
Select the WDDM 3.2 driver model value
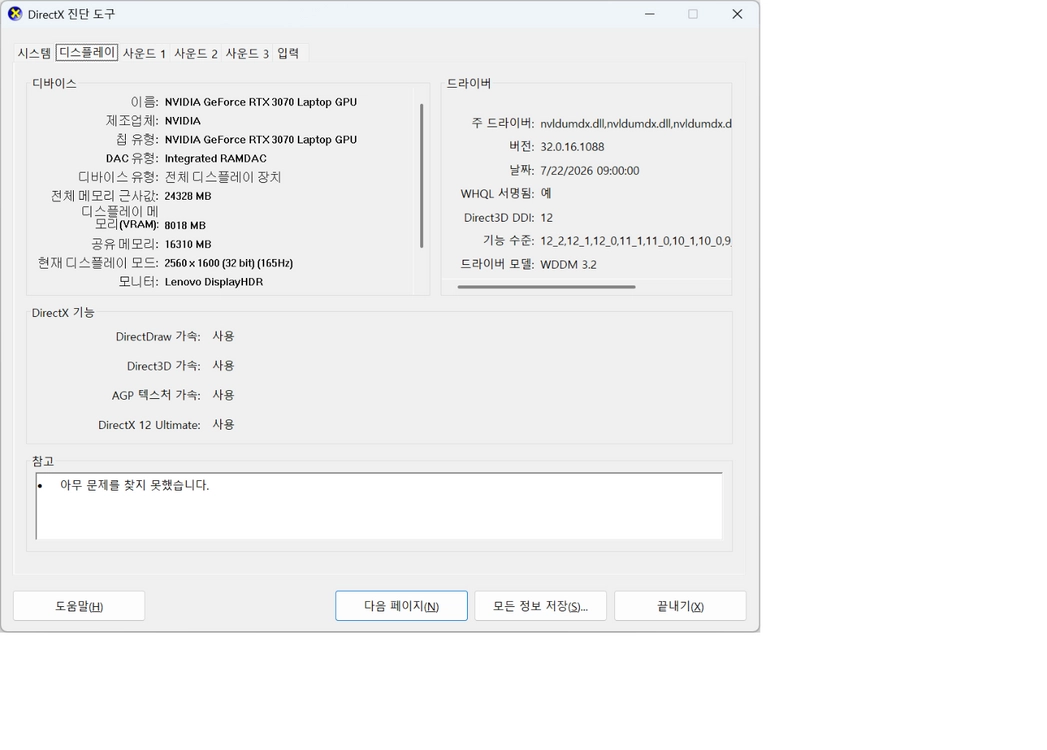tap(568, 264)
